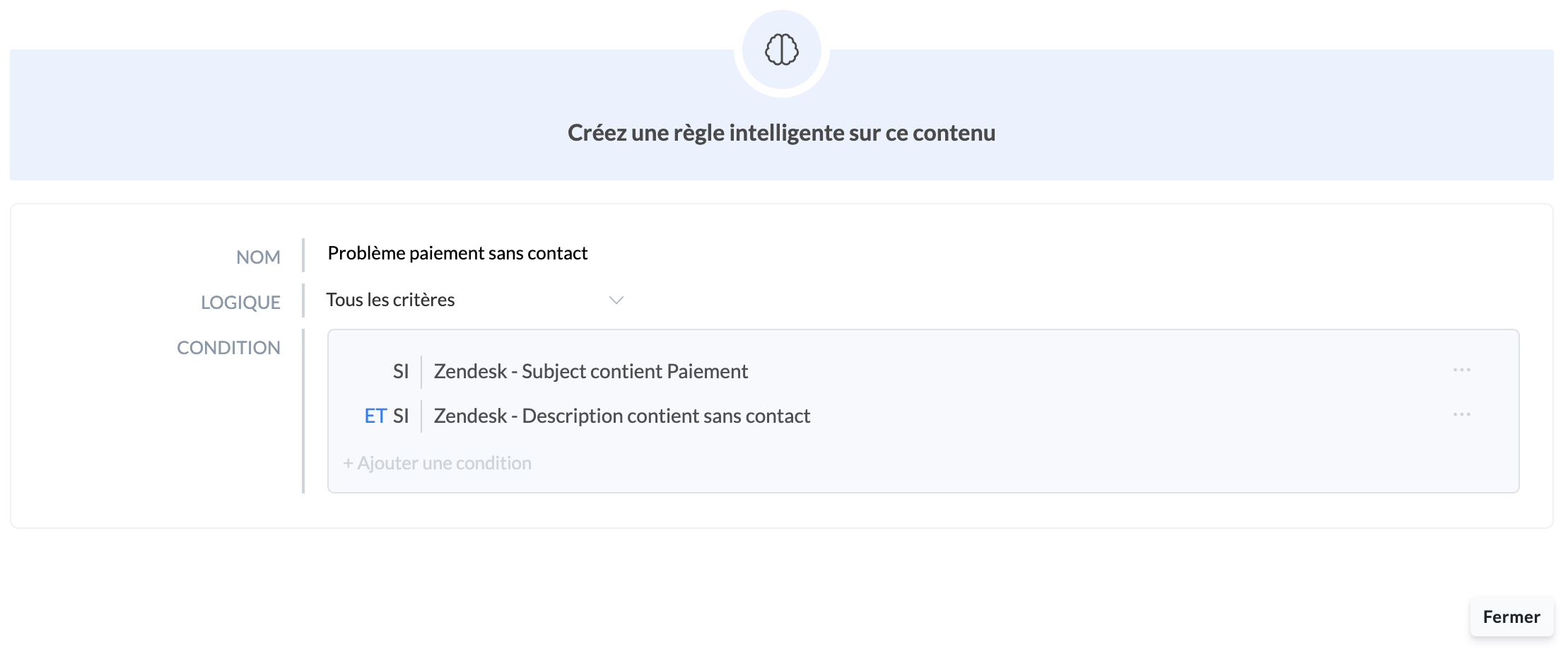The image size is (1568, 666).
Task: Open the Tous les critères selector
Action: tap(390, 300)
